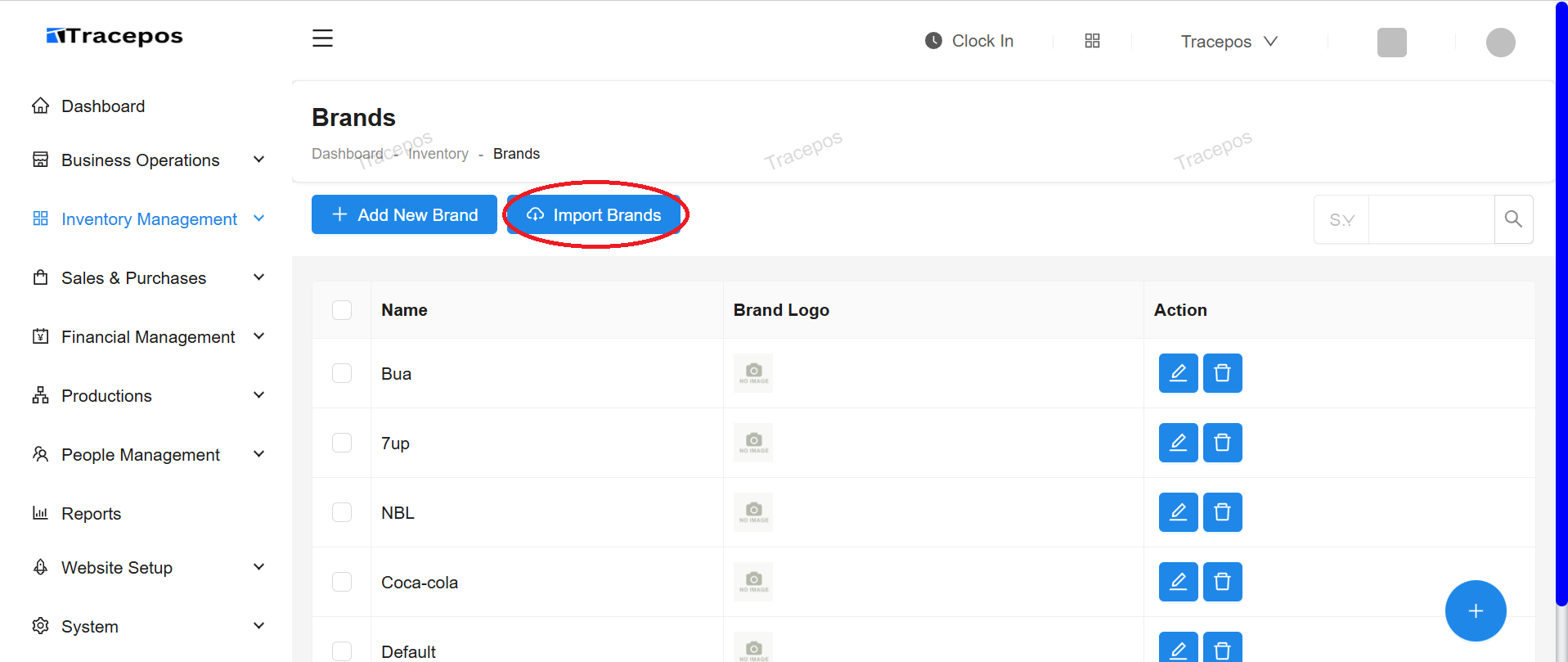Screen dimensions: 1568x662
Task: Check the Coca-cola row checkbox
Action: tap(342, 582)
